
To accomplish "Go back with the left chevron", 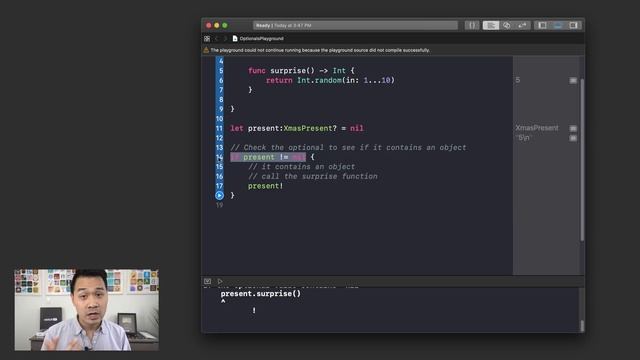I will pyautogui.click(x=217, y=39).
